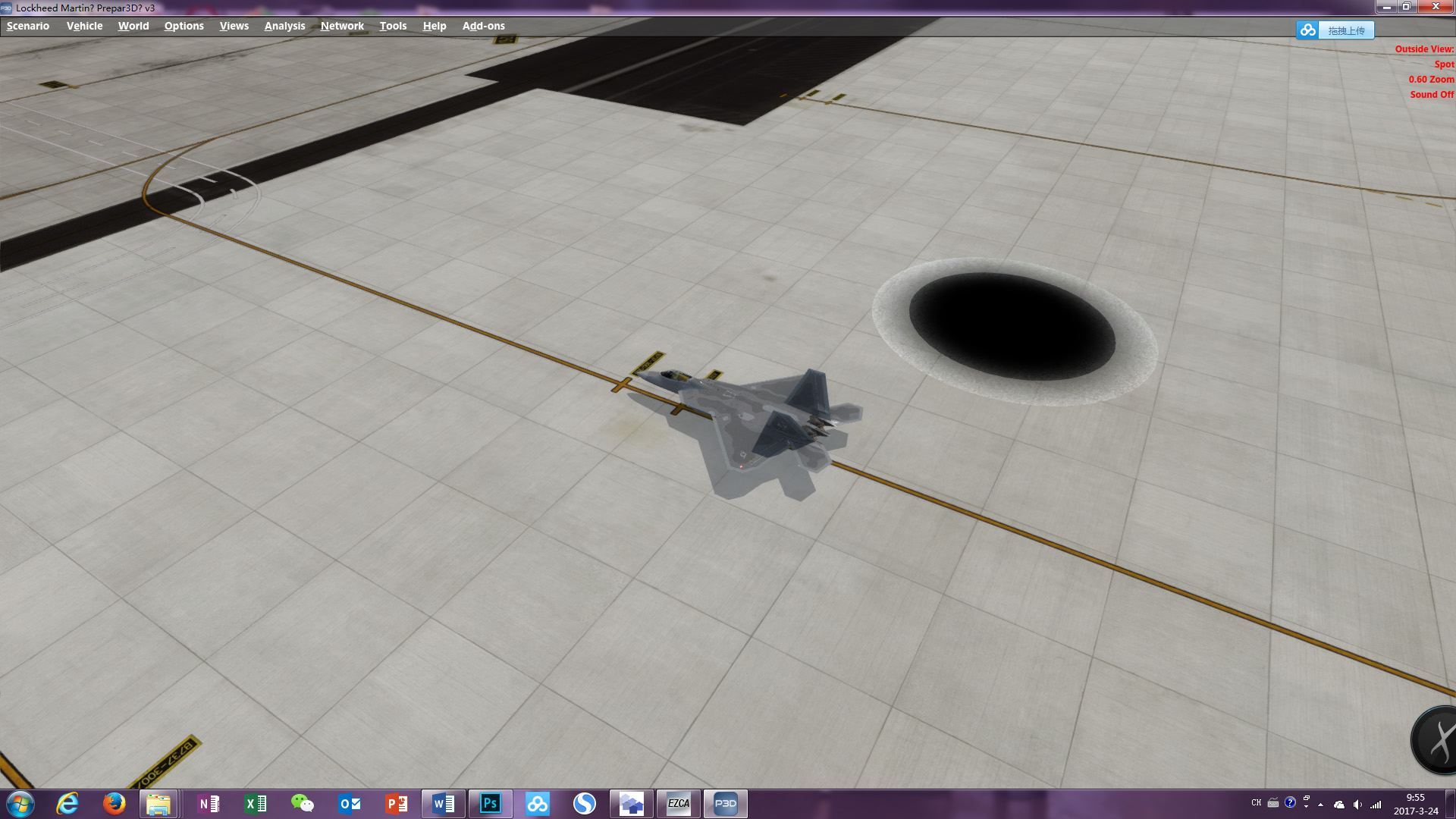Launch Firefox from the taskbar
Viewport: 1456px width, 819px height.
[115, 804]
